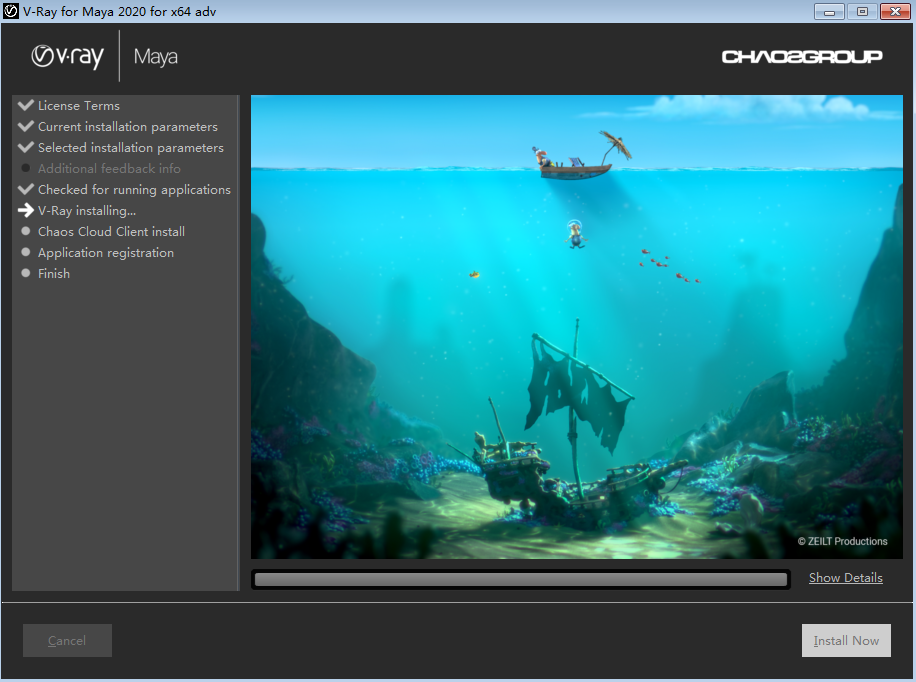This screenshot has height=682, width=916.
Task: Select the Chaos Cloud Client install label
Action: pyautogui.click(x=111, y=232)
